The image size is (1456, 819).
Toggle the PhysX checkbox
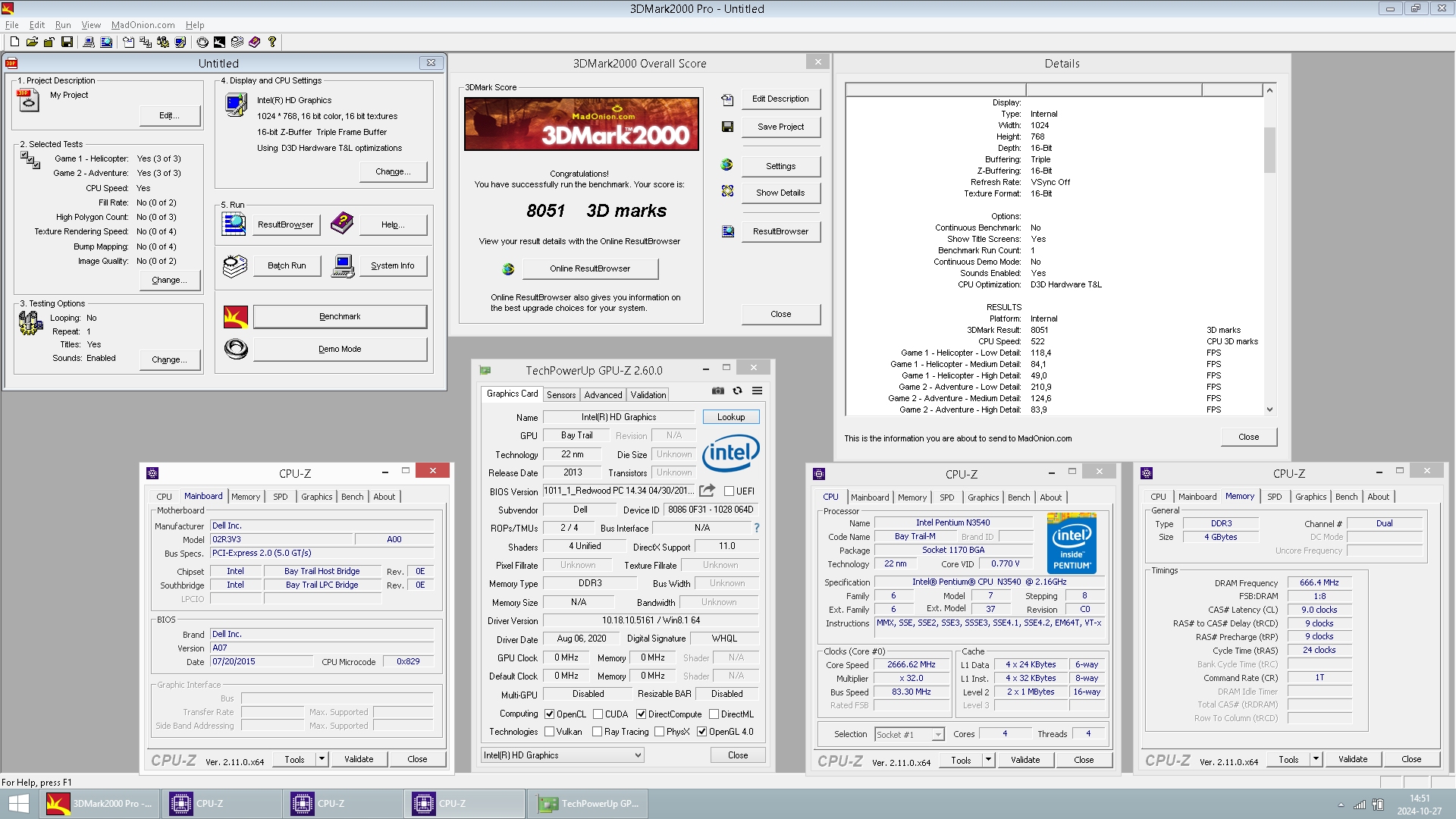660,732
